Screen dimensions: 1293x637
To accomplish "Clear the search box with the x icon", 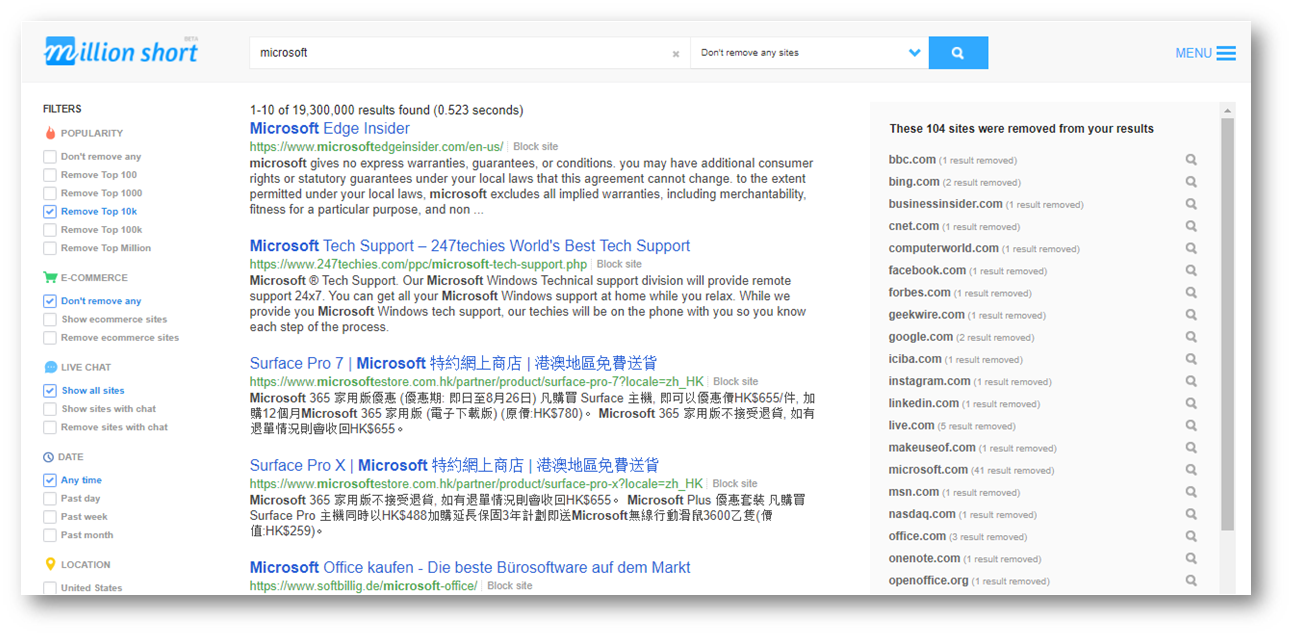I will pyautogui.click(x=676, y=54).
